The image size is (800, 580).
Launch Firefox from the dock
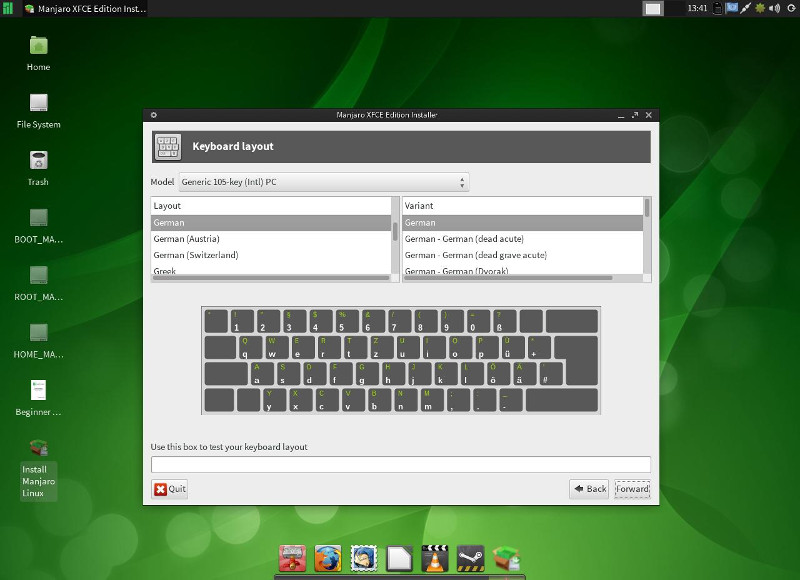coord(328,558)
